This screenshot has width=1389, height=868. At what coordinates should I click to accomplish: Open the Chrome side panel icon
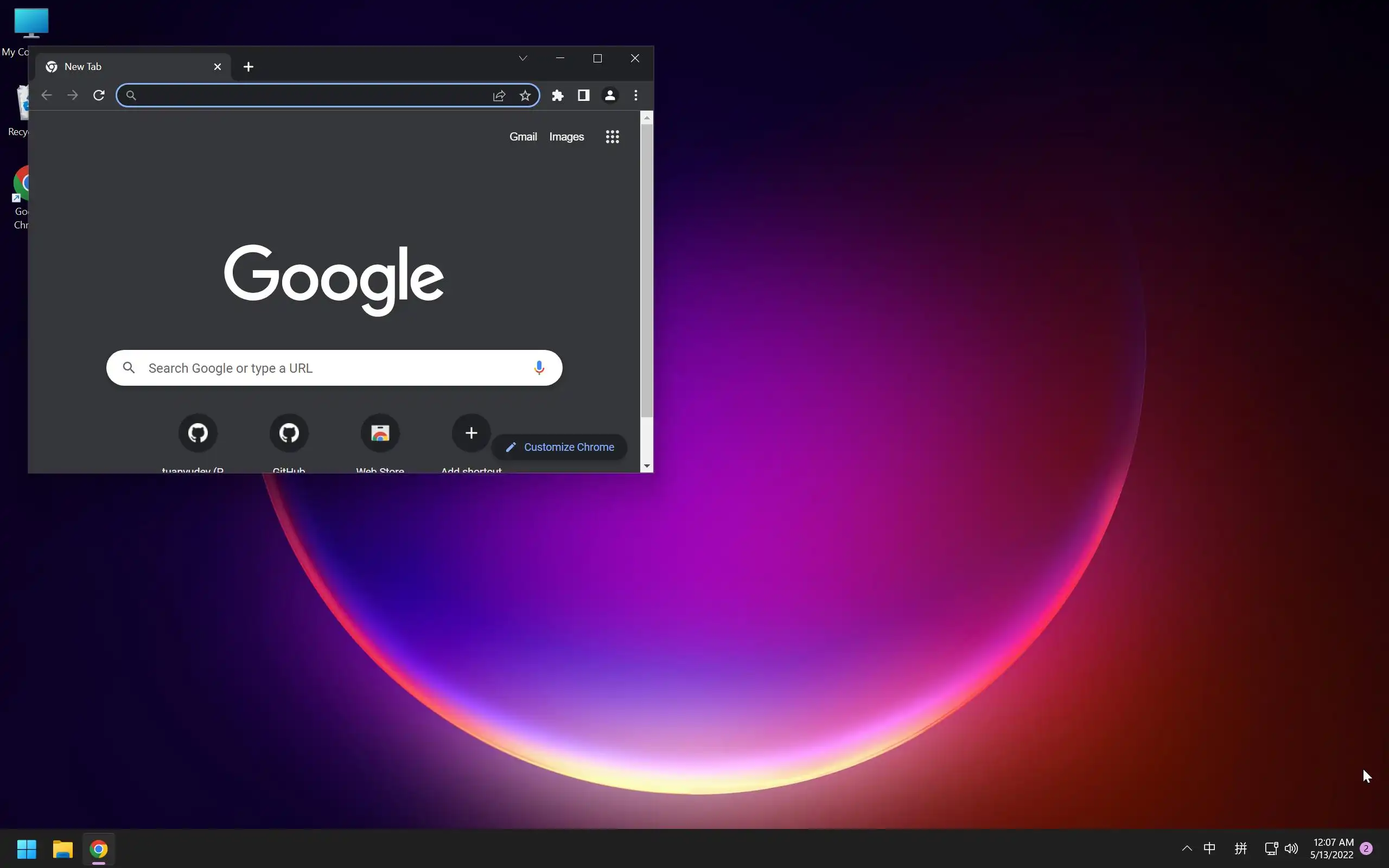tap(583, 95)
